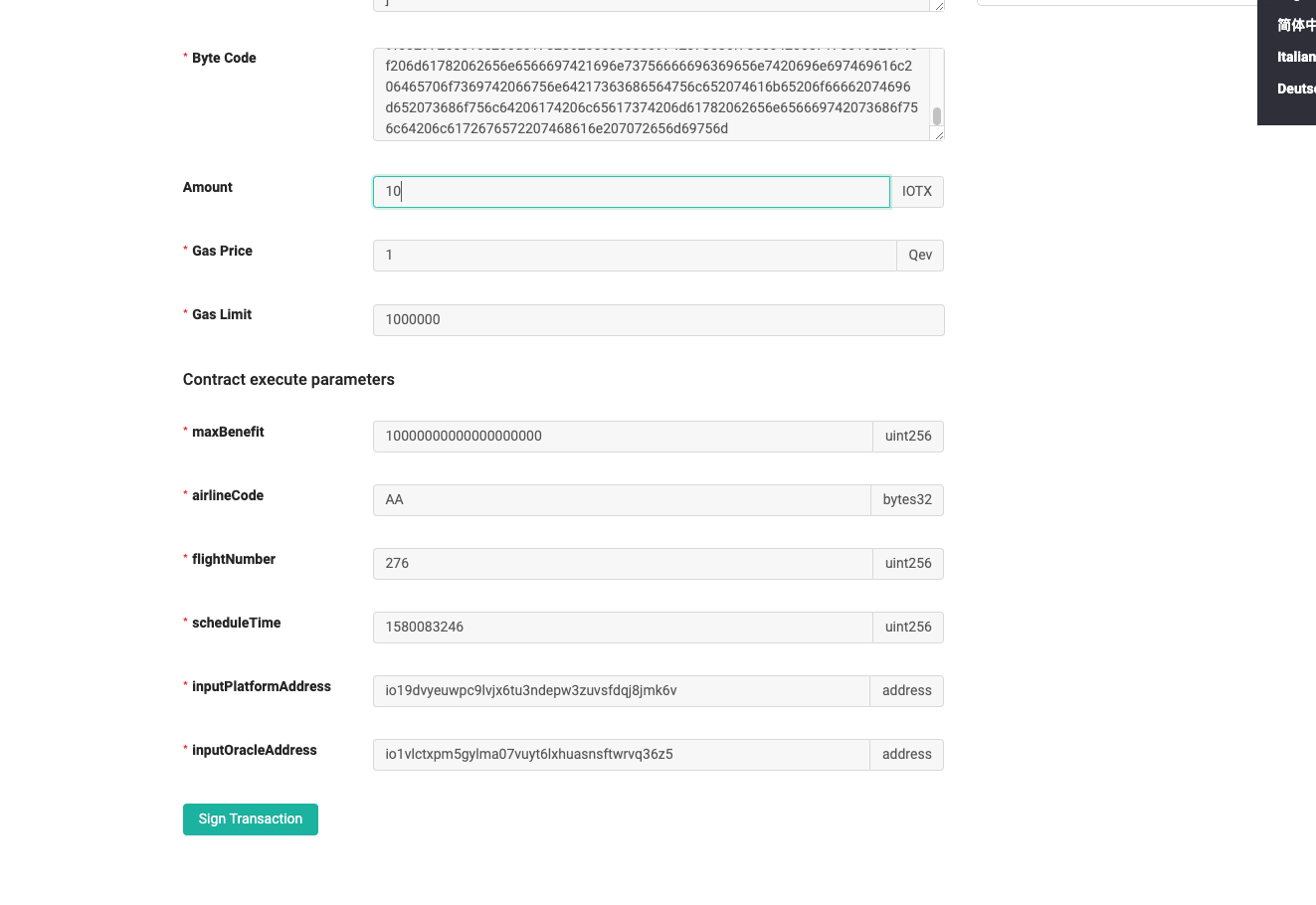Click the inputOracleAddress field
This screenshot has width=1316, height=905.
[x=622, y=754]
